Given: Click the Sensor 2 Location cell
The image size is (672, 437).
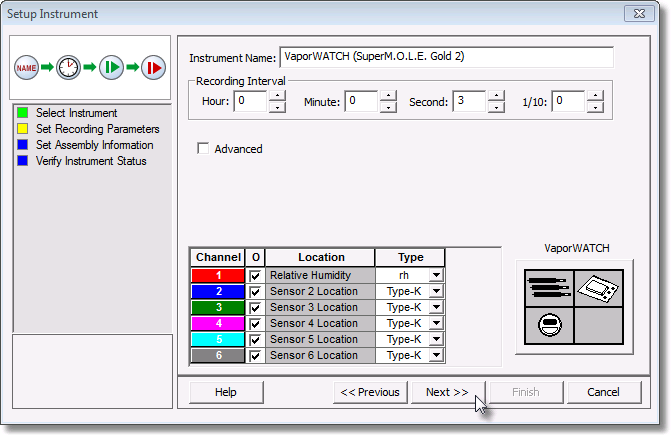Looking at the screenshot, I should point(320,291).
